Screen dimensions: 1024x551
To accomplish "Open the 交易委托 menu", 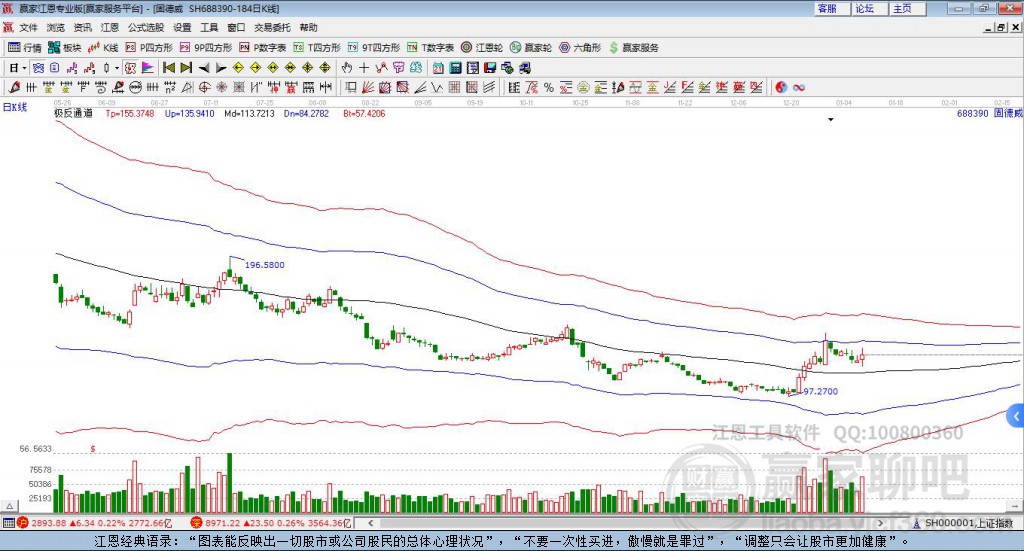I will (272, 27).
